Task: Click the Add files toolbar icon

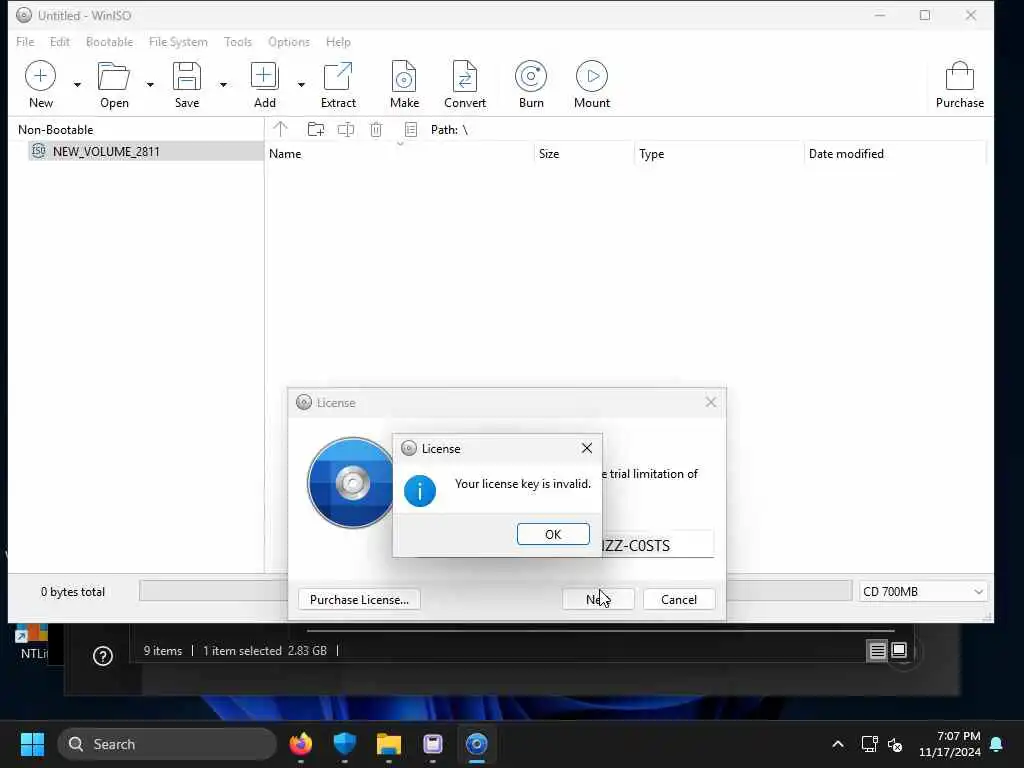Action: (264, 84)
